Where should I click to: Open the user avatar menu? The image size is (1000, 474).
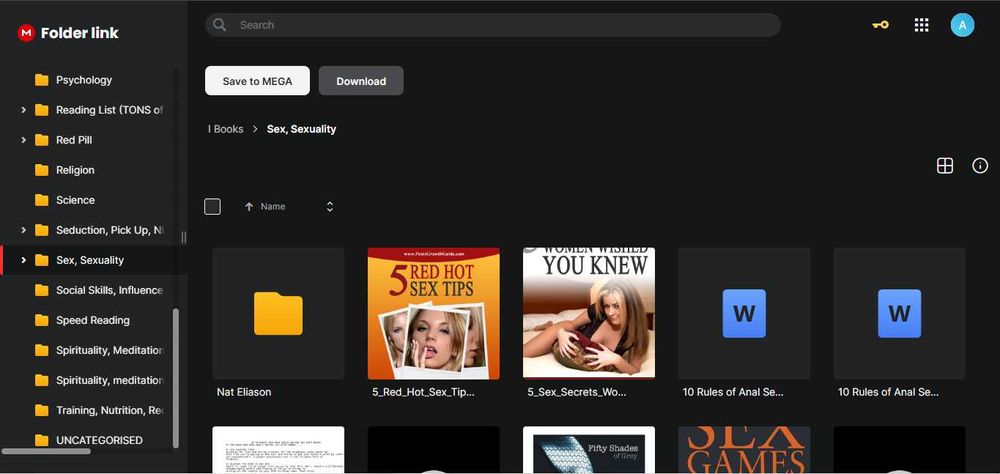click(x=962, y=25)
